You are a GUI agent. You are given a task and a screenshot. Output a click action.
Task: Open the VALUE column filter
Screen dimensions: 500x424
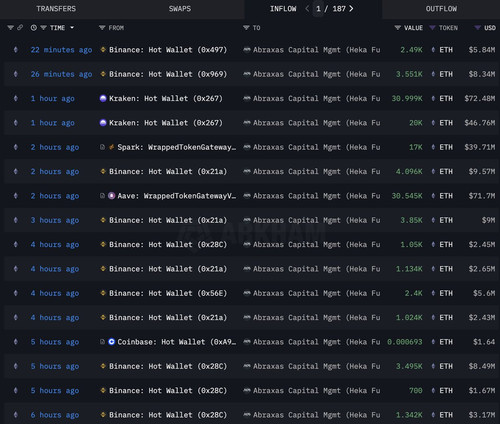[397, 28]
